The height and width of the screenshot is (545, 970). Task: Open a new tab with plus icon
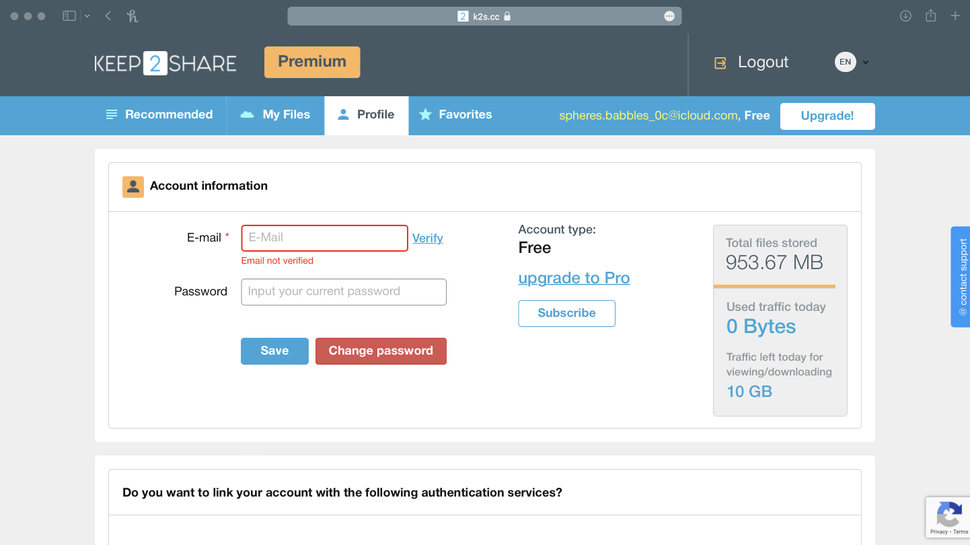[955, 16]
